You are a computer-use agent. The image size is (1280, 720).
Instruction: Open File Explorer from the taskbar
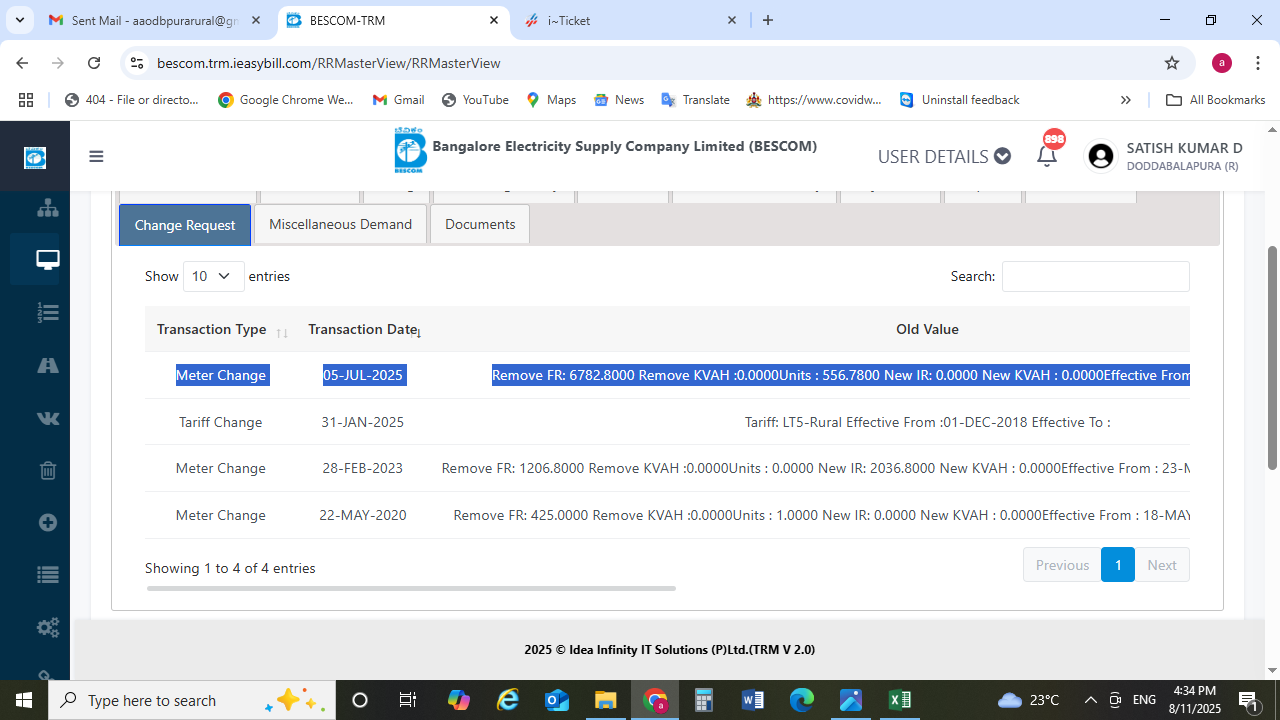(606, 700)
